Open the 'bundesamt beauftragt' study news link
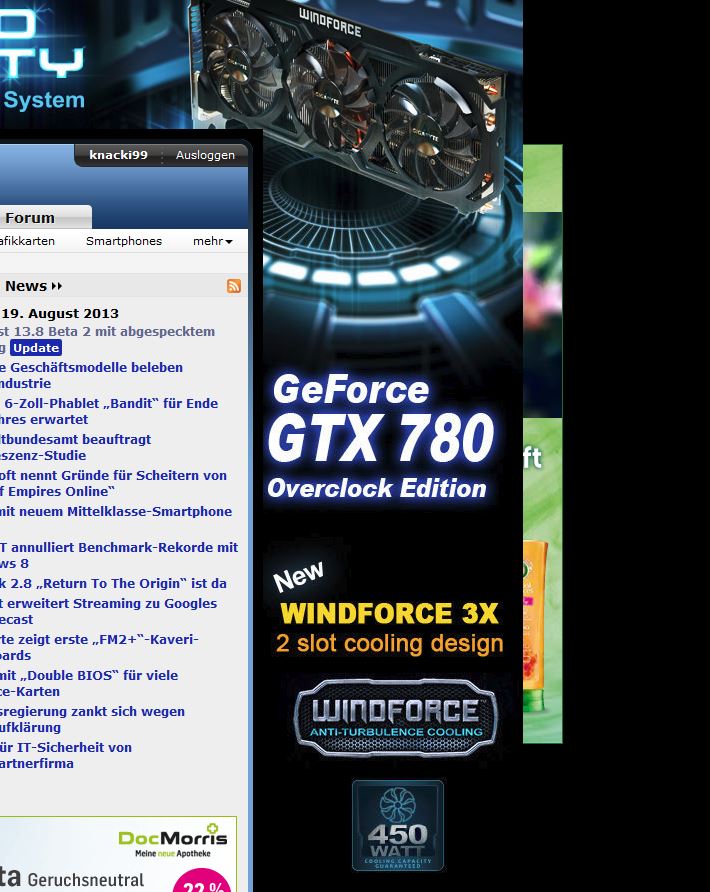 coord(75,447)
